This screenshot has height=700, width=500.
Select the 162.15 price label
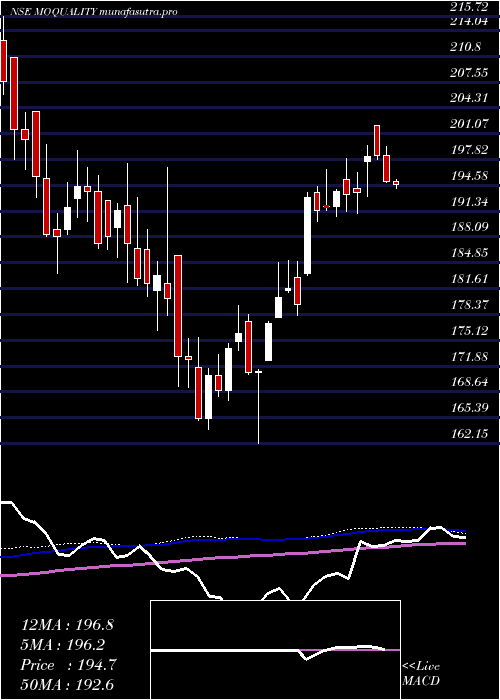(x=467, y=433)
